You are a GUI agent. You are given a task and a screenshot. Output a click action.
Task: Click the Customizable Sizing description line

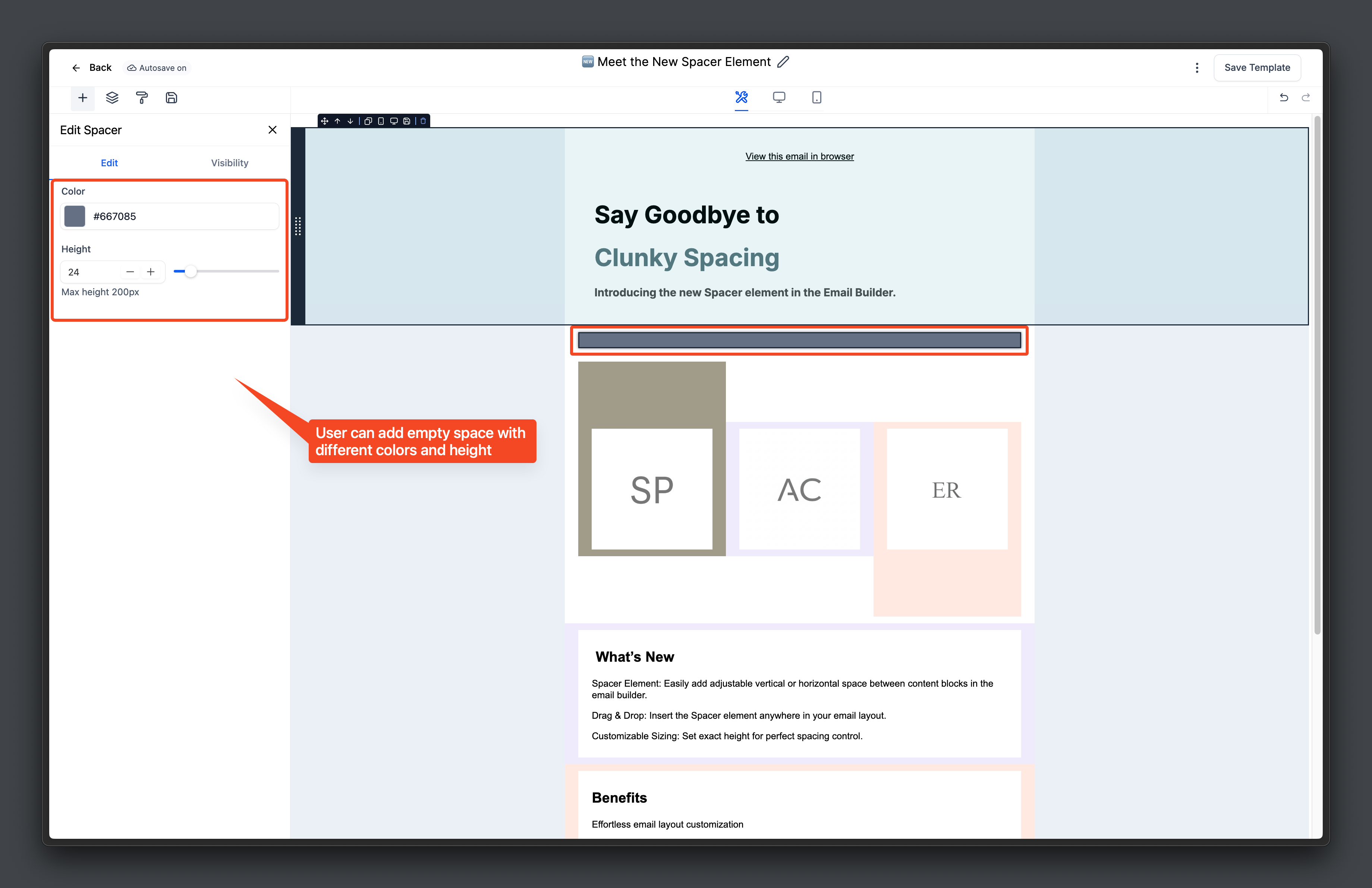(726, 736)
